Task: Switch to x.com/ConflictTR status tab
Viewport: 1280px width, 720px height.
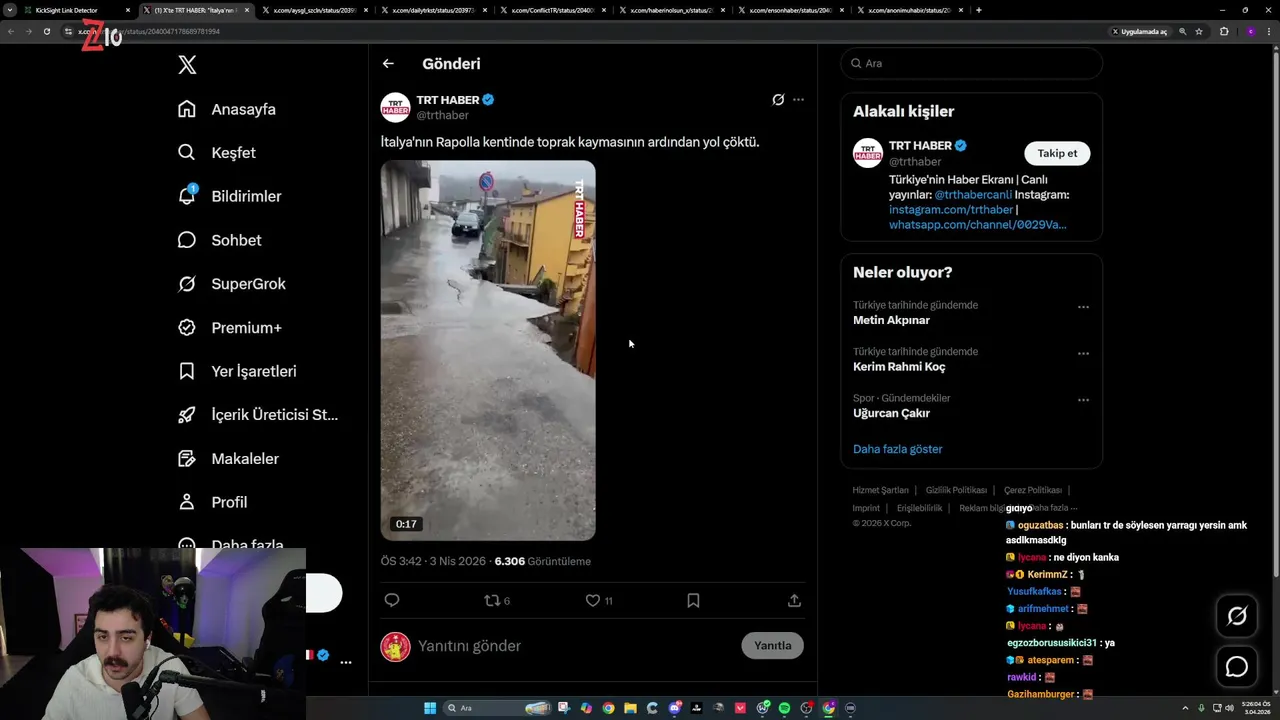Action: (x=550, y=10)
